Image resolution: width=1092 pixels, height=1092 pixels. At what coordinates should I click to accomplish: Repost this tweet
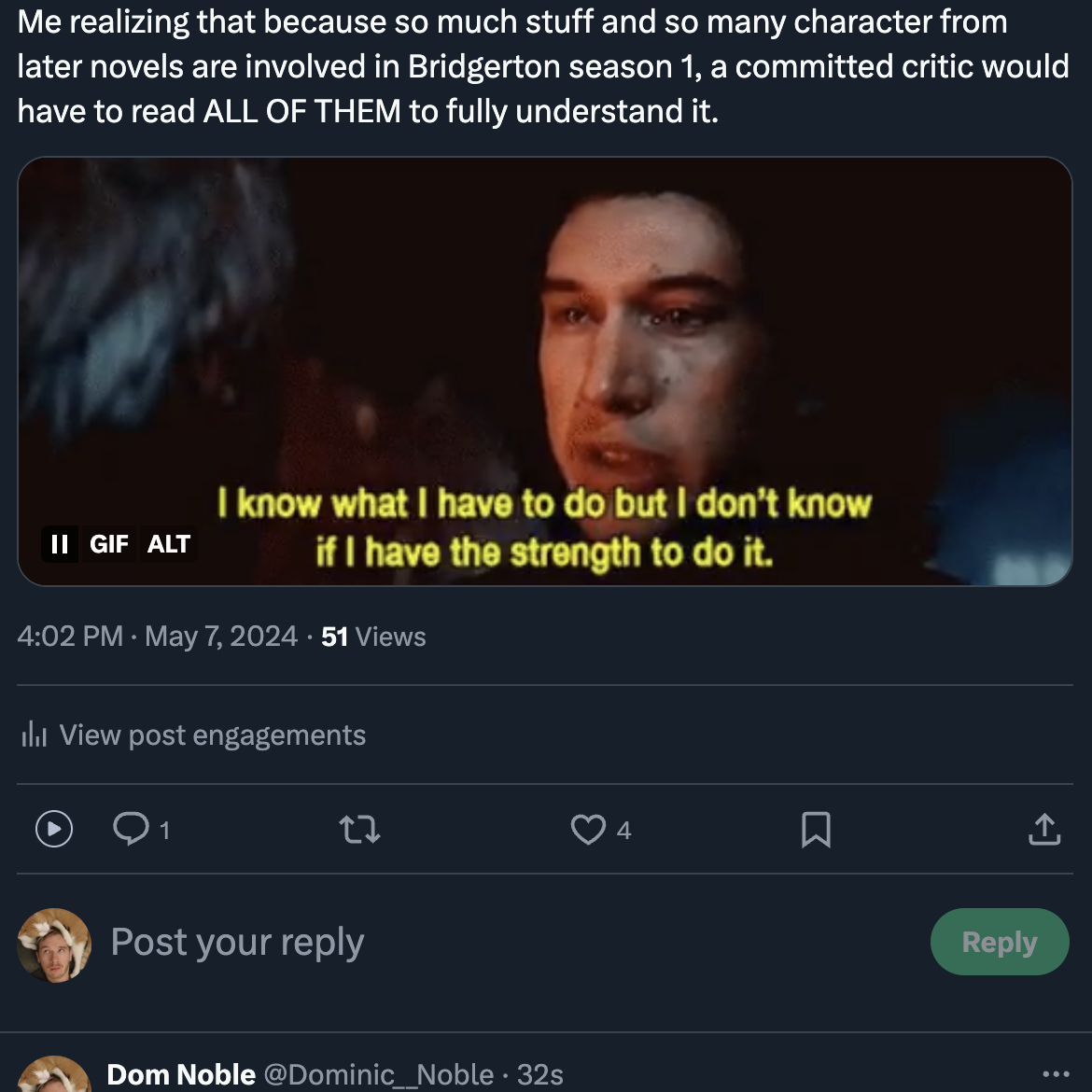(359, 829)
